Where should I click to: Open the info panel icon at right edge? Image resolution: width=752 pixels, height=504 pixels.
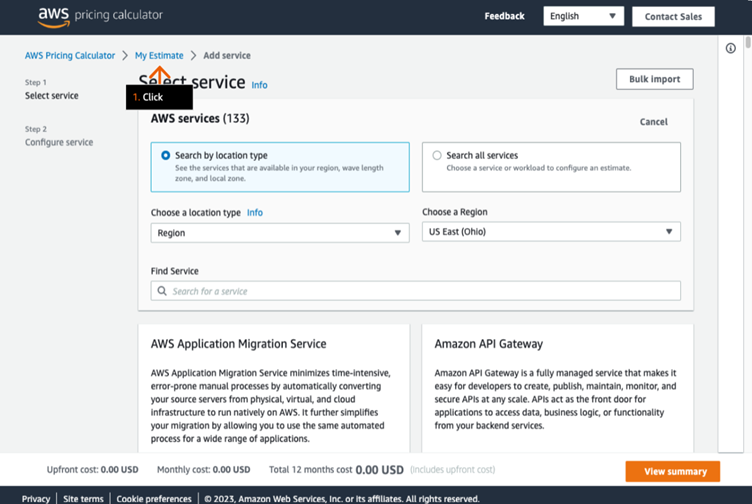click(x=731, y=48)
